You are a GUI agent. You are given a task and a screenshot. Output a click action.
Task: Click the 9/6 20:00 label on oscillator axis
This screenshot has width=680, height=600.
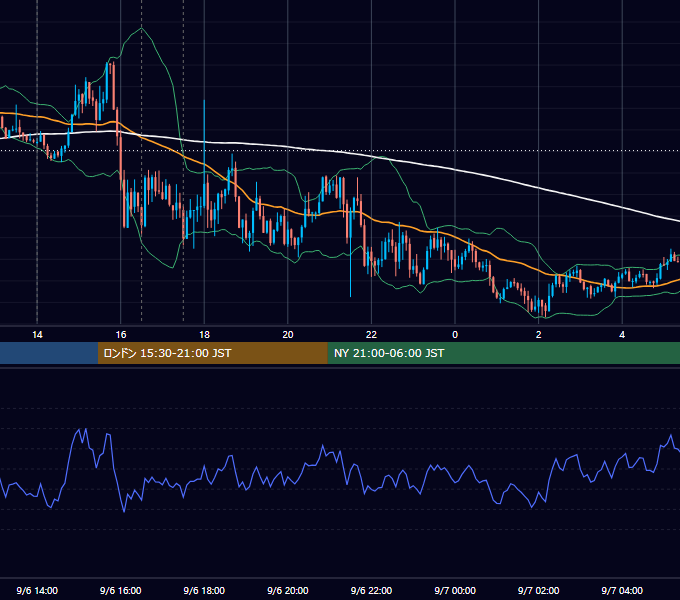click(x=288, y=590)
